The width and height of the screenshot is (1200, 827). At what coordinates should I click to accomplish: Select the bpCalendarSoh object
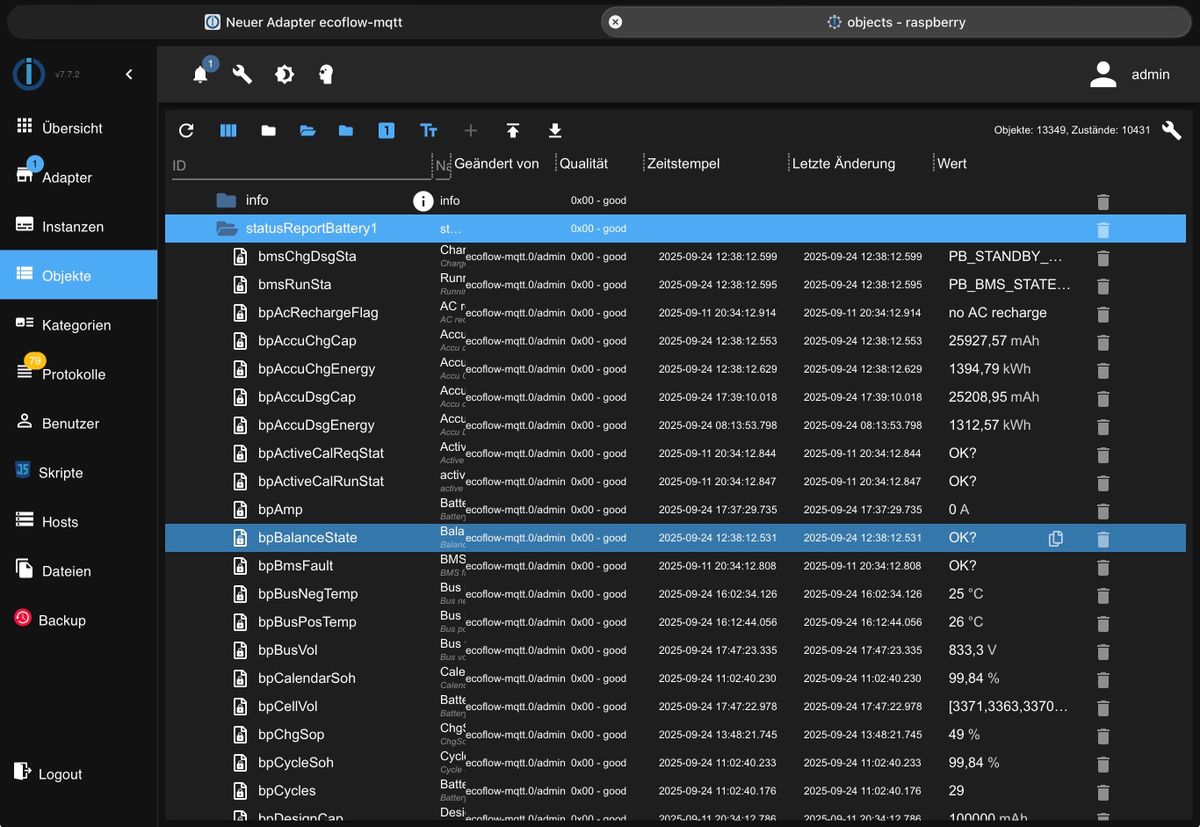pyautogui.click(x=675, y=678)
